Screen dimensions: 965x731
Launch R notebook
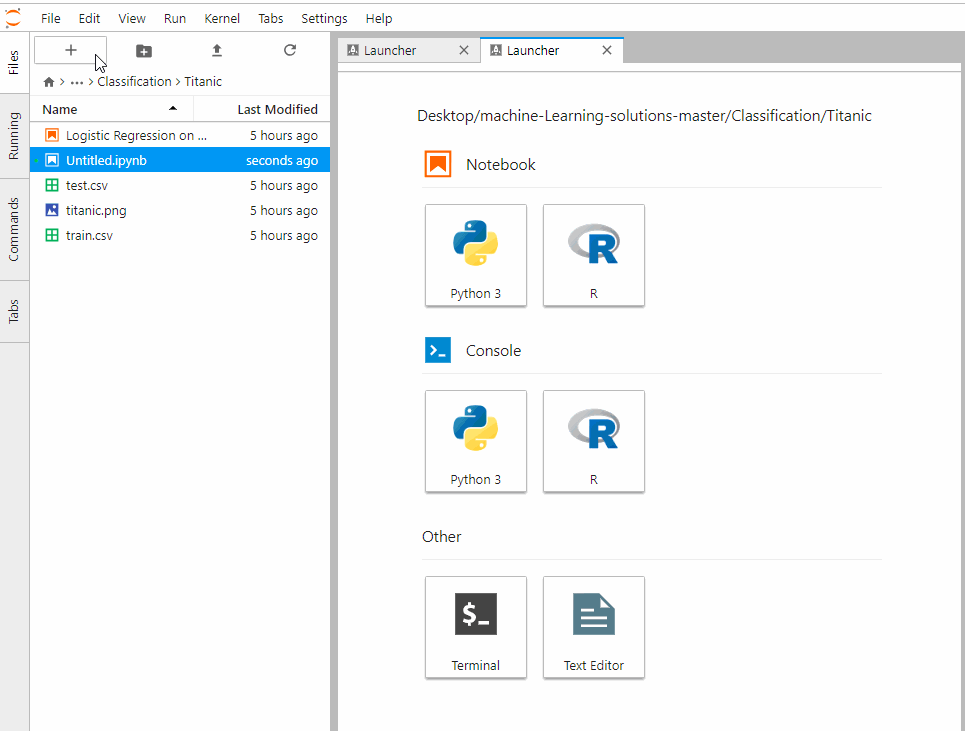click(x=594, y=255)
